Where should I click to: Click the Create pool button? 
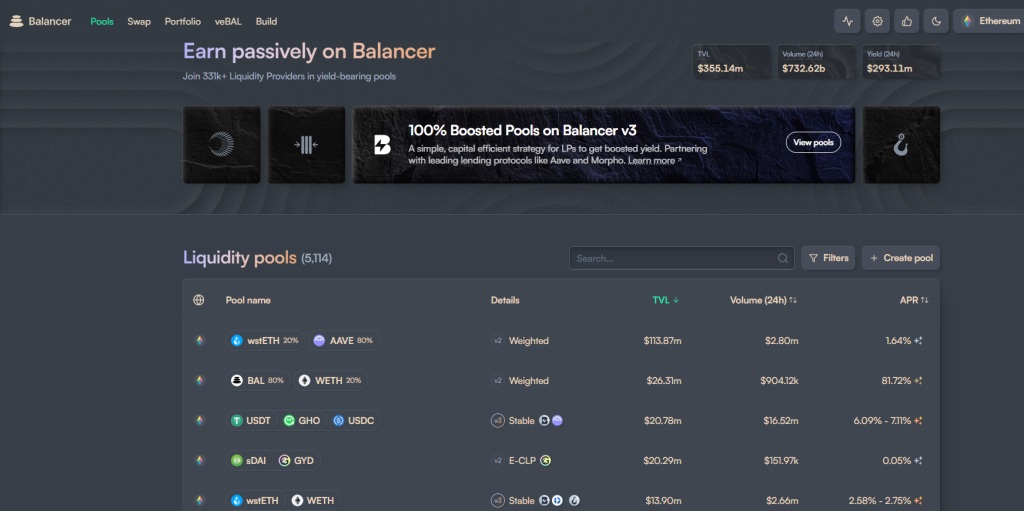point(901,258)
